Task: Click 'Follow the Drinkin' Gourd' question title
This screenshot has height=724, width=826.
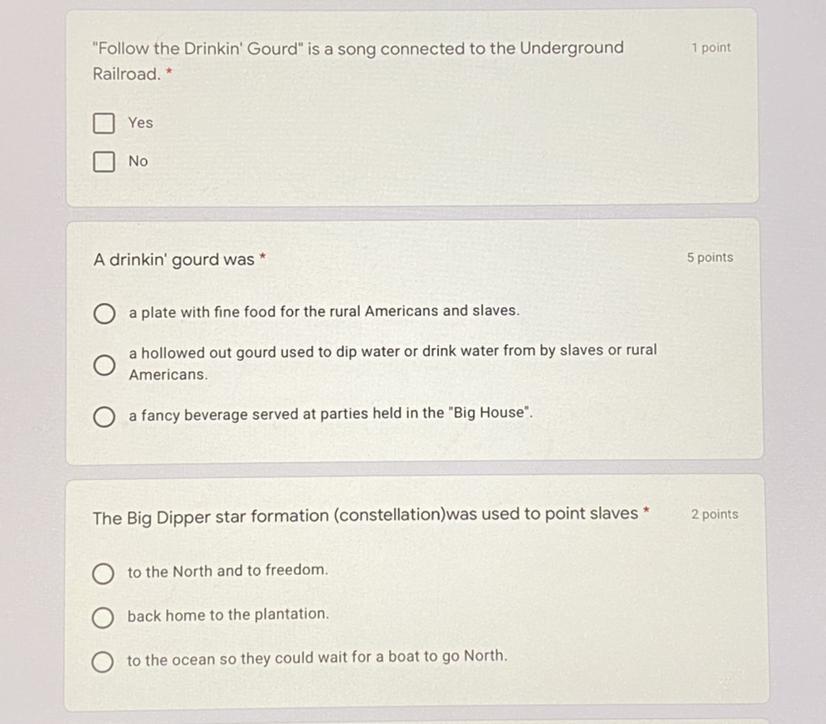Action: (358, 61)
